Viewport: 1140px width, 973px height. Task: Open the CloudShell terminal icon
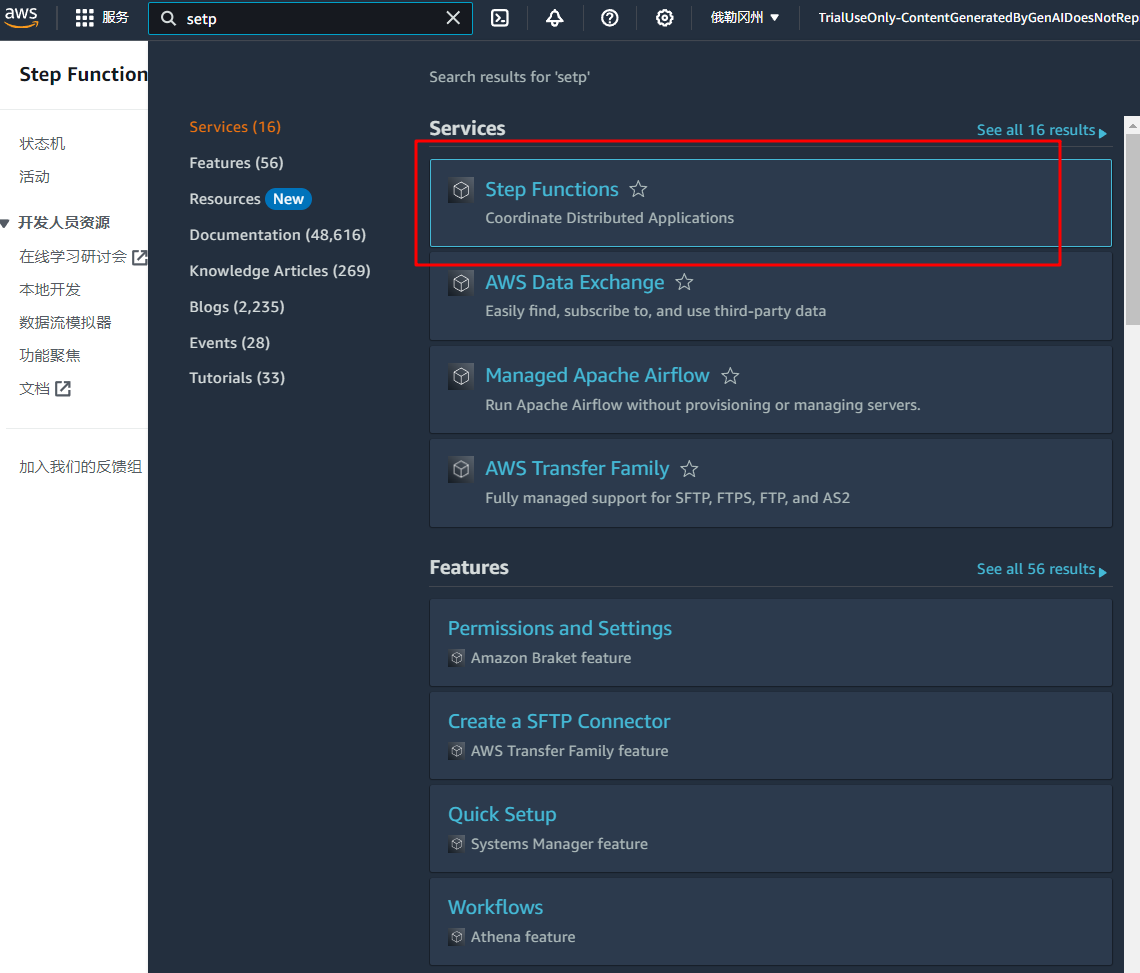click(500, 17)
